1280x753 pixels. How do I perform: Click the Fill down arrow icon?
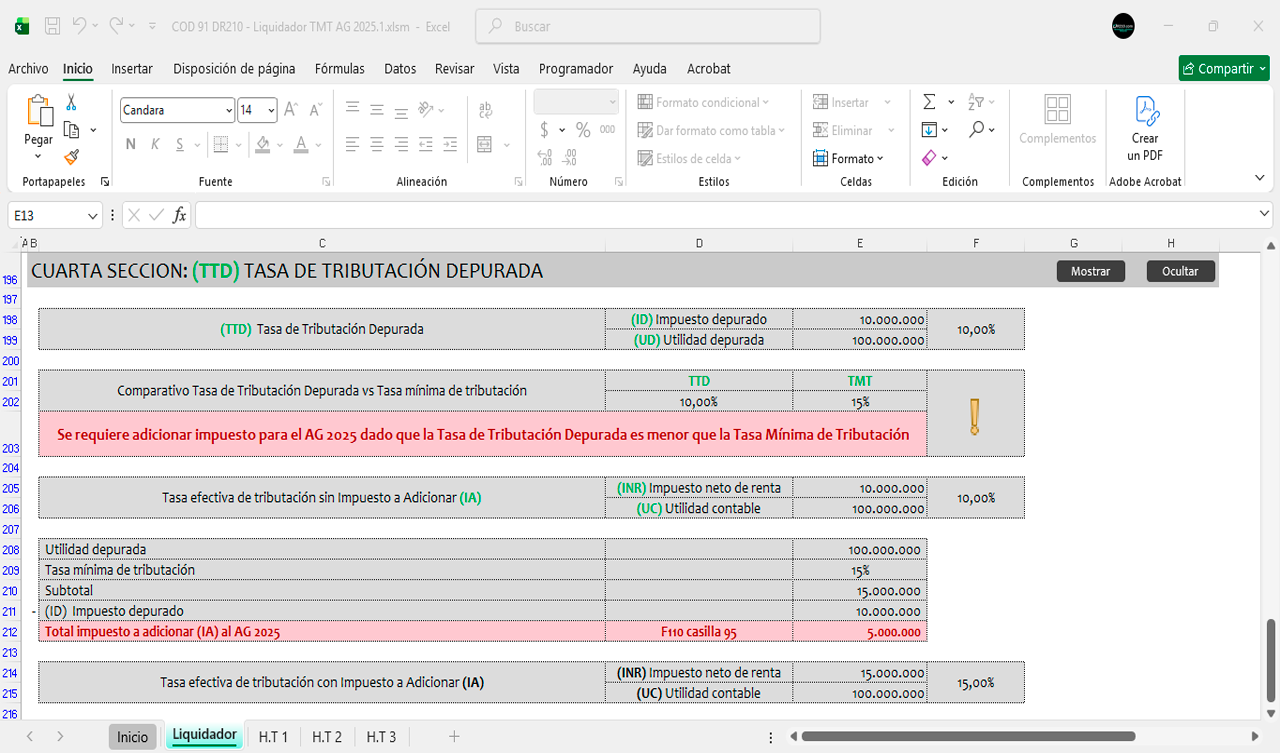click(929, 130)
